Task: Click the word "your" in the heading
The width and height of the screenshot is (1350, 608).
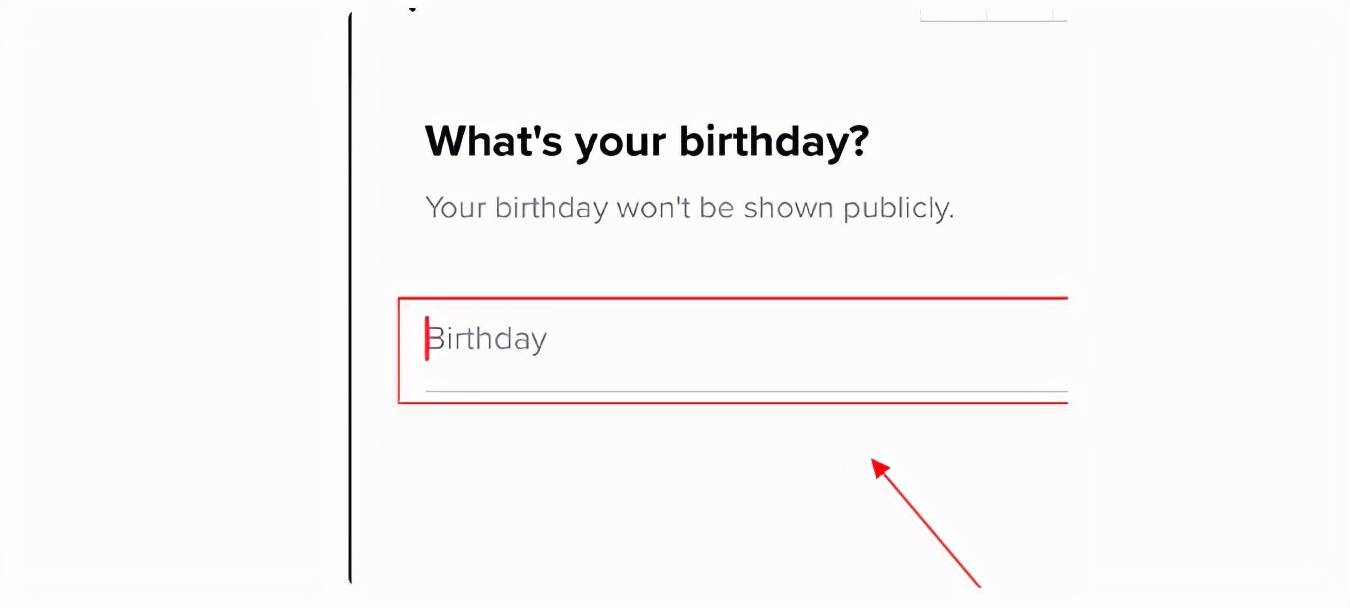Action: point(621,144)
